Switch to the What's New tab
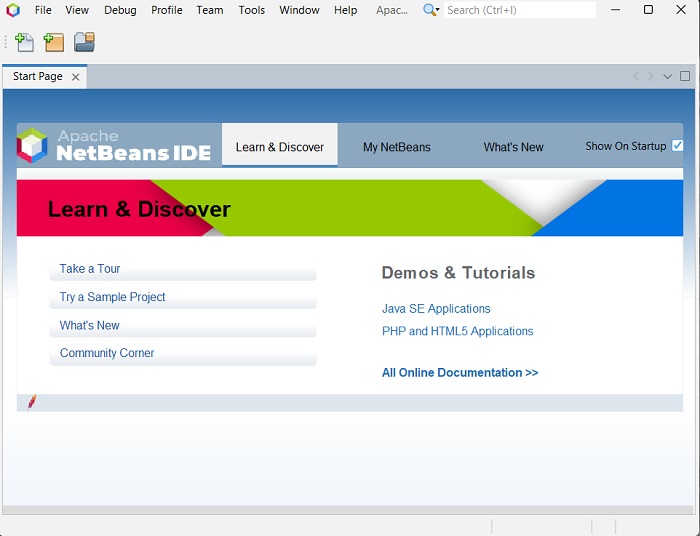Image resolution: width=700 pixels, height=536 pixels. (513, 147)
